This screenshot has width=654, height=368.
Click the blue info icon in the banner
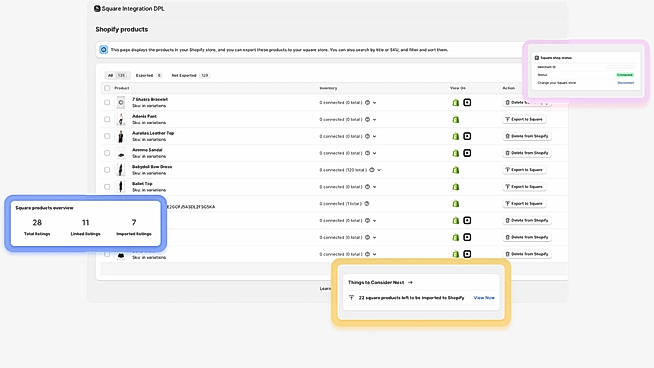(x=103, y=50)
